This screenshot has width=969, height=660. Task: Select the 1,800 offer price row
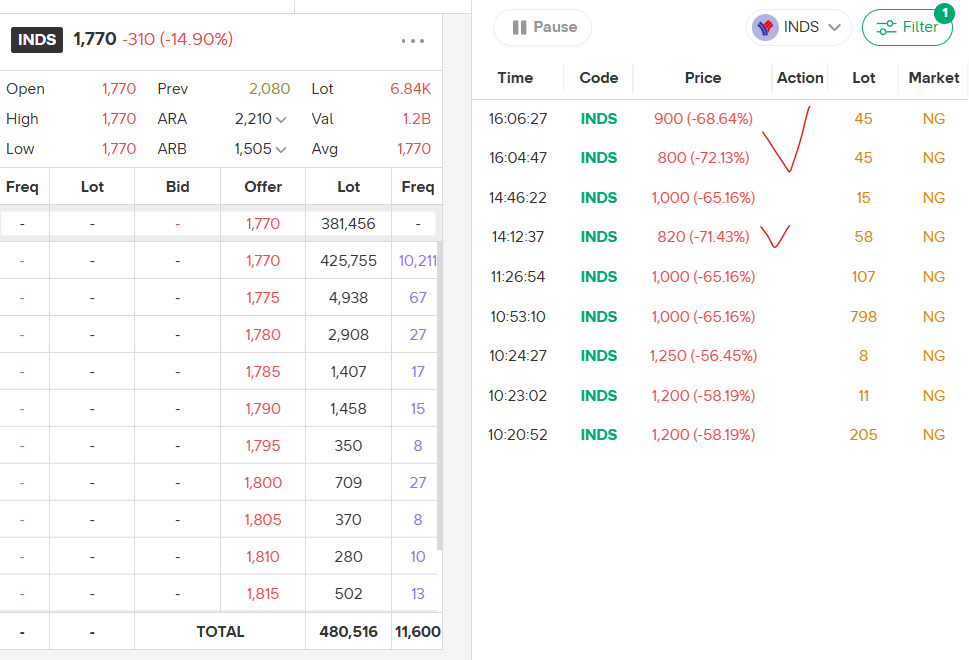pyautogui.click(x=263, y=483)
